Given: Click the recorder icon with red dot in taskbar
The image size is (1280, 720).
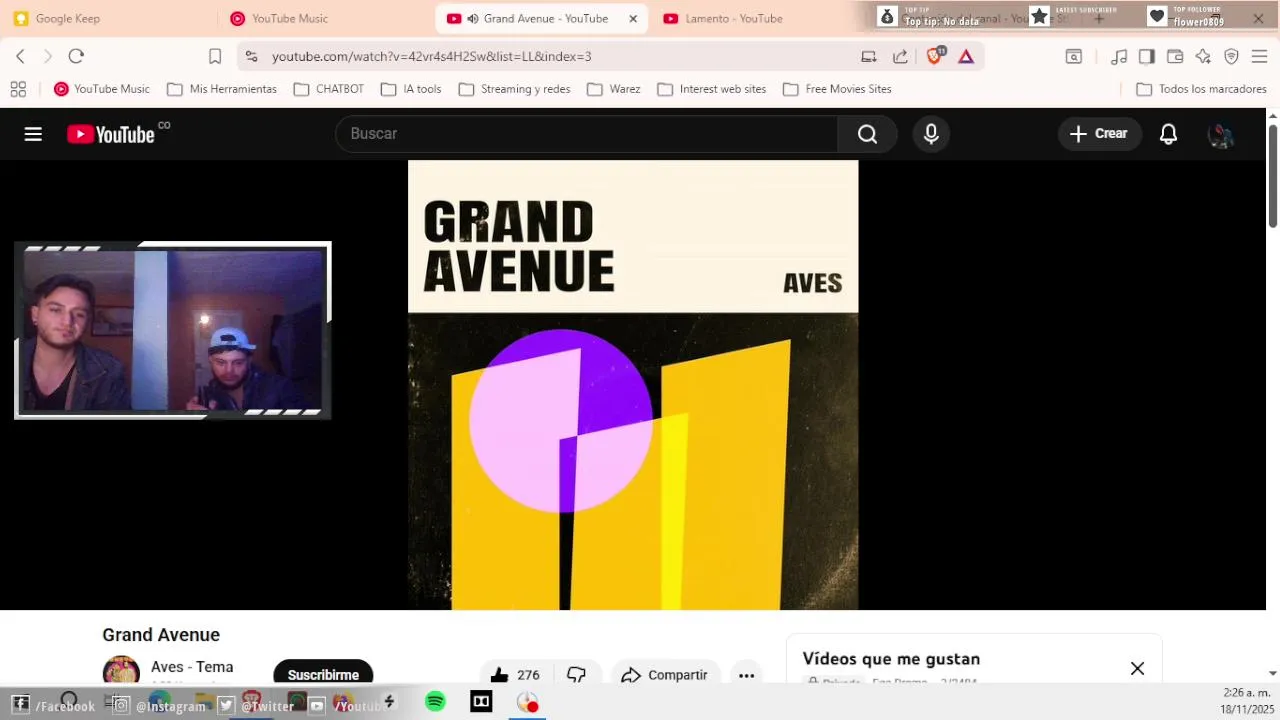Looking at the screenshot, I should click(x=528, y=702).
